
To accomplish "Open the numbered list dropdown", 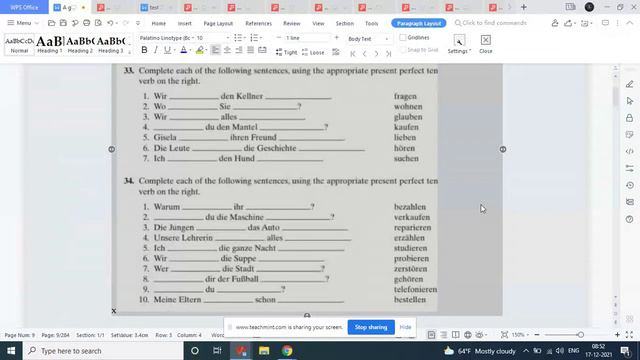I will pos(260,38).
